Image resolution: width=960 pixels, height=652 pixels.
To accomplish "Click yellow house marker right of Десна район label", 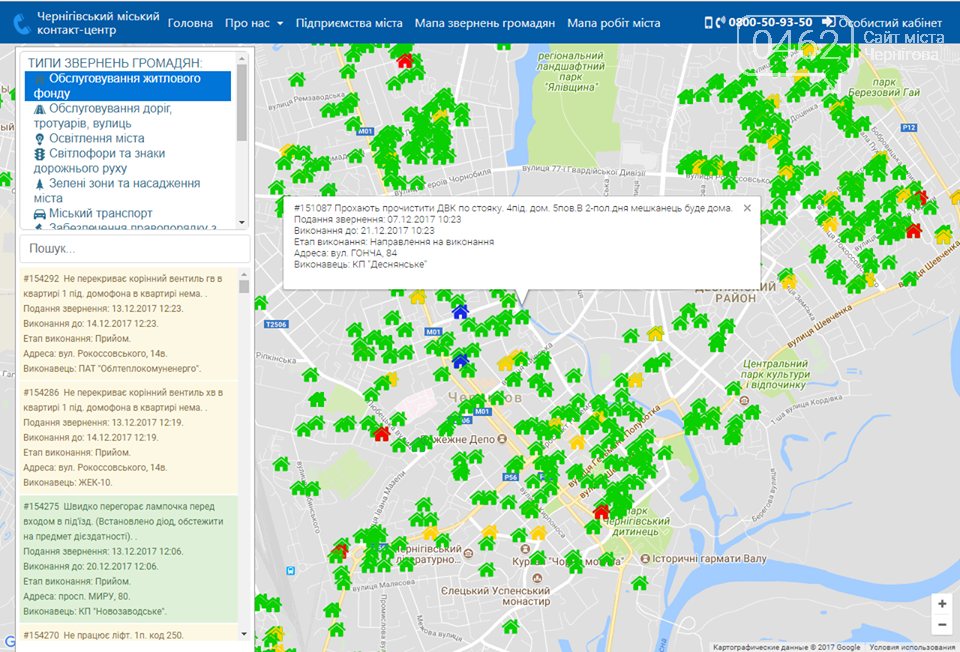I will (789, 281).
